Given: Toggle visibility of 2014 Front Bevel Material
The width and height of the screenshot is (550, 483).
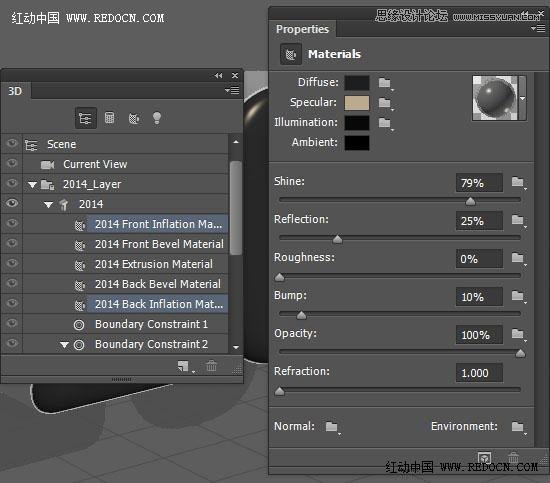Looking at the screenshot, I should 12,243.
